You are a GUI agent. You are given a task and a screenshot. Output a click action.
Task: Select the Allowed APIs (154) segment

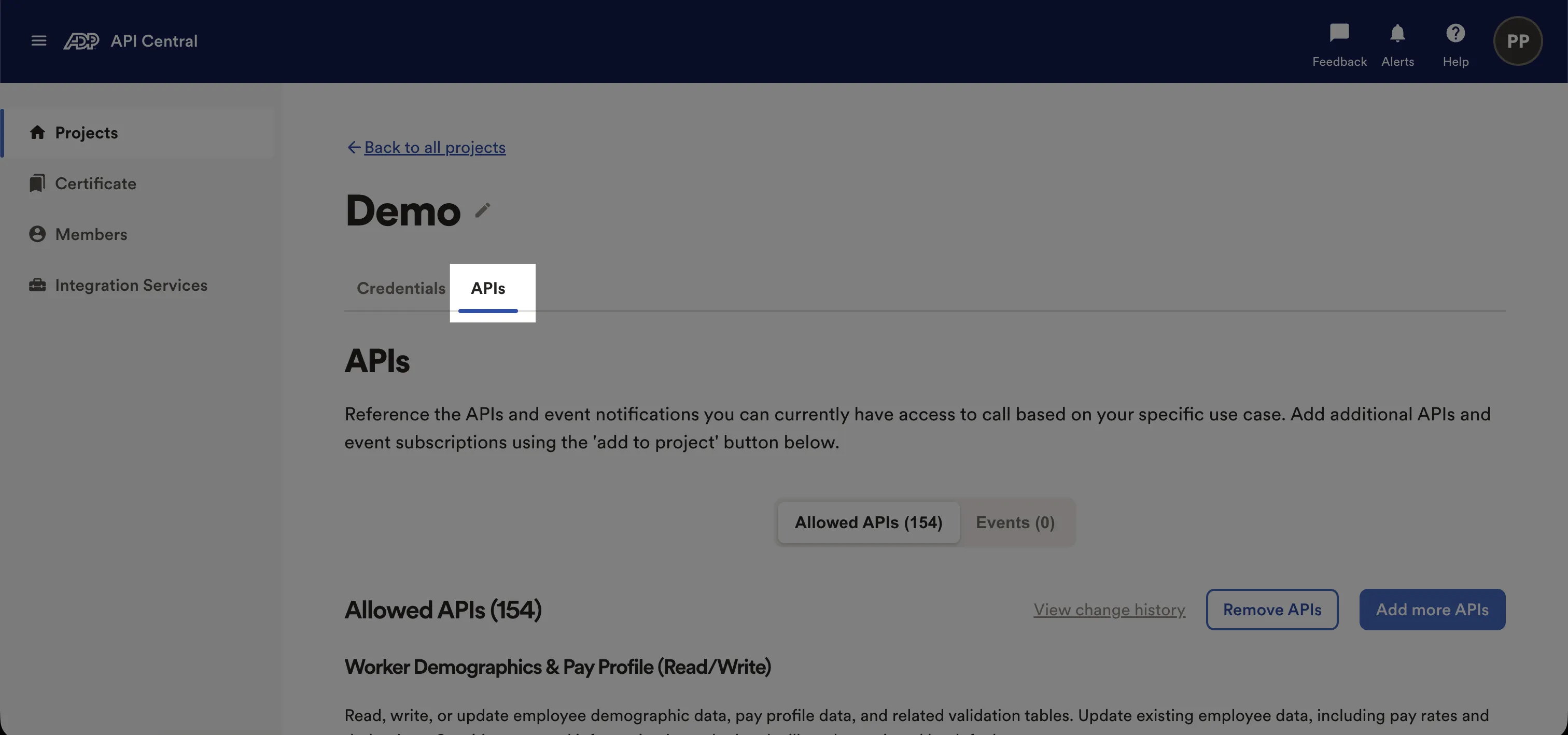click(x=869, y=522)
